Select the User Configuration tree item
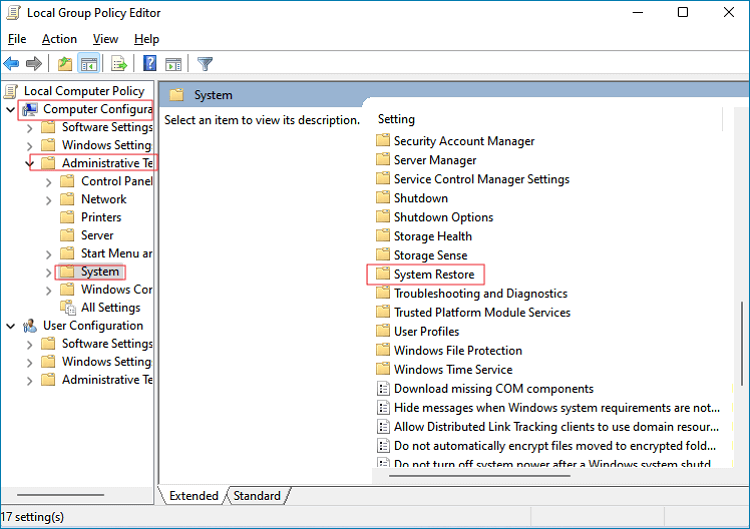The width and height of the screenshot is (750, 529). pyautogui.click(x=93, y=326)
